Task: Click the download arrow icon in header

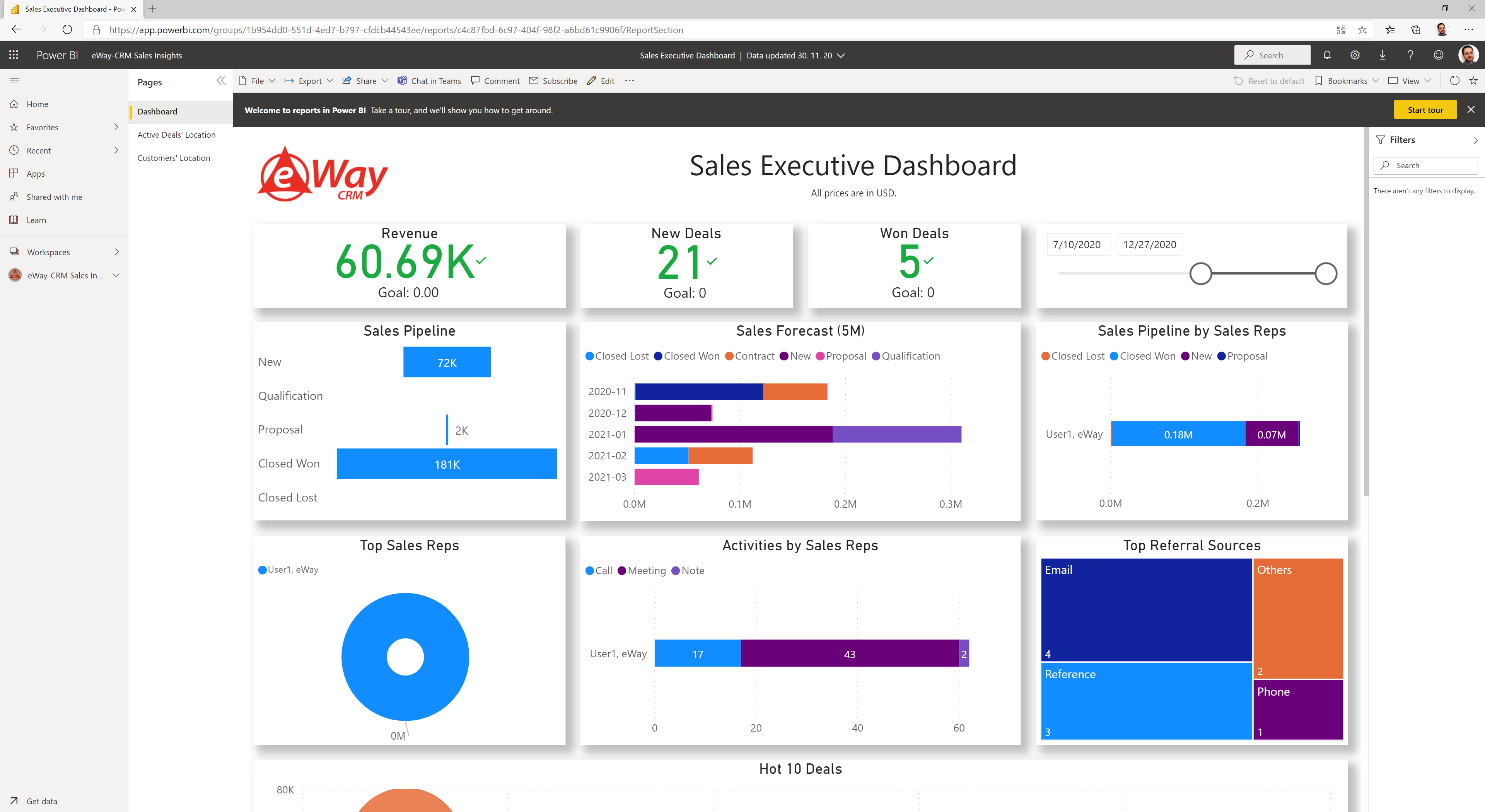Action: point(1383,55)
